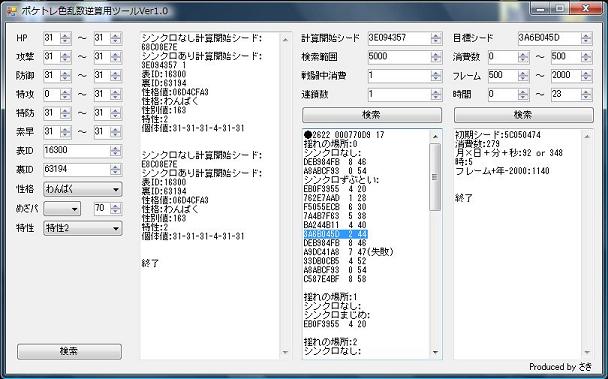Click the 検索 button under 連鎖数
Screen dimensions: 608x379
pos(371,115)
